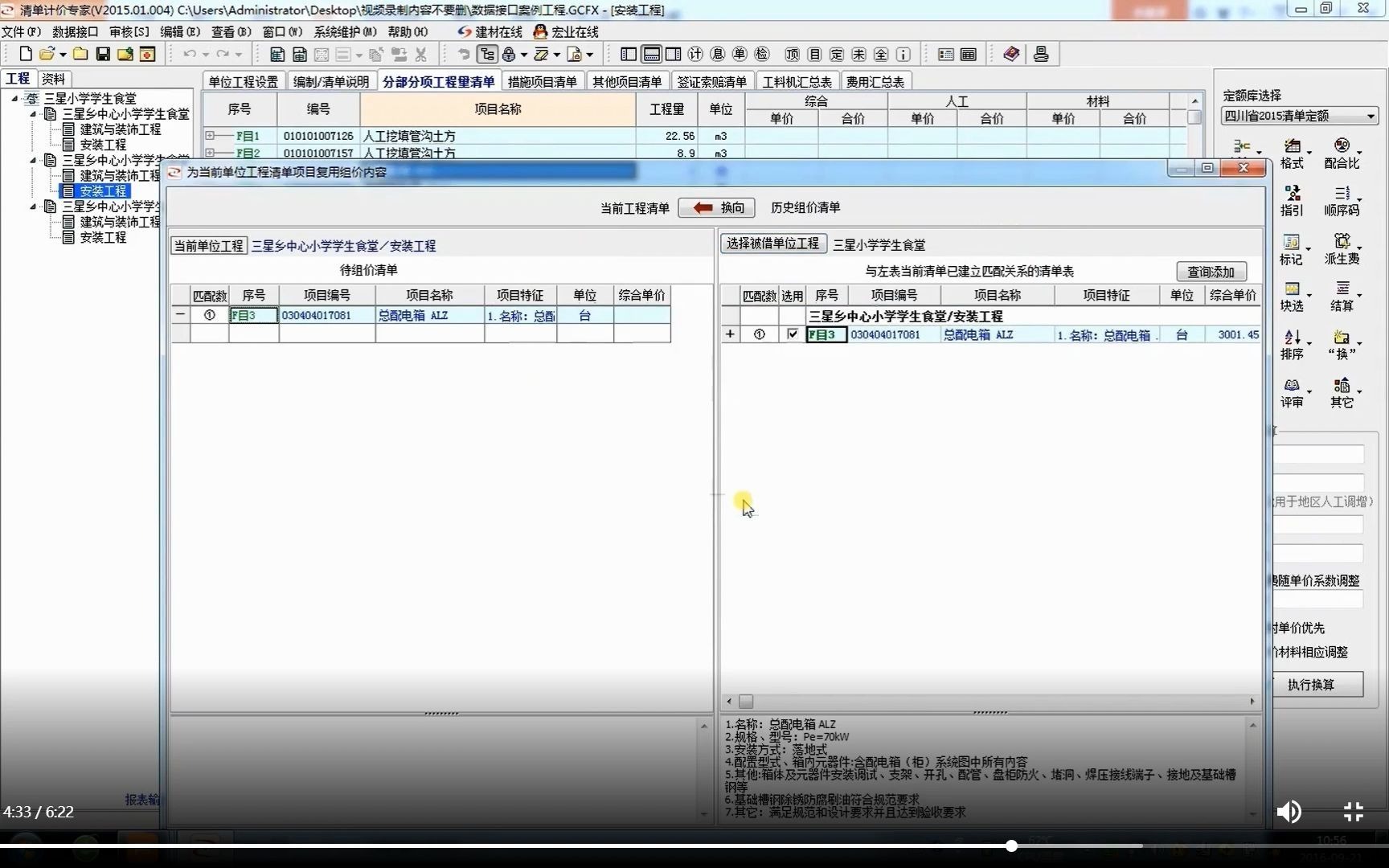1389x868 pixels.
Task: Click the 排序 sort tool icon
Action: tap(1292, 345)
